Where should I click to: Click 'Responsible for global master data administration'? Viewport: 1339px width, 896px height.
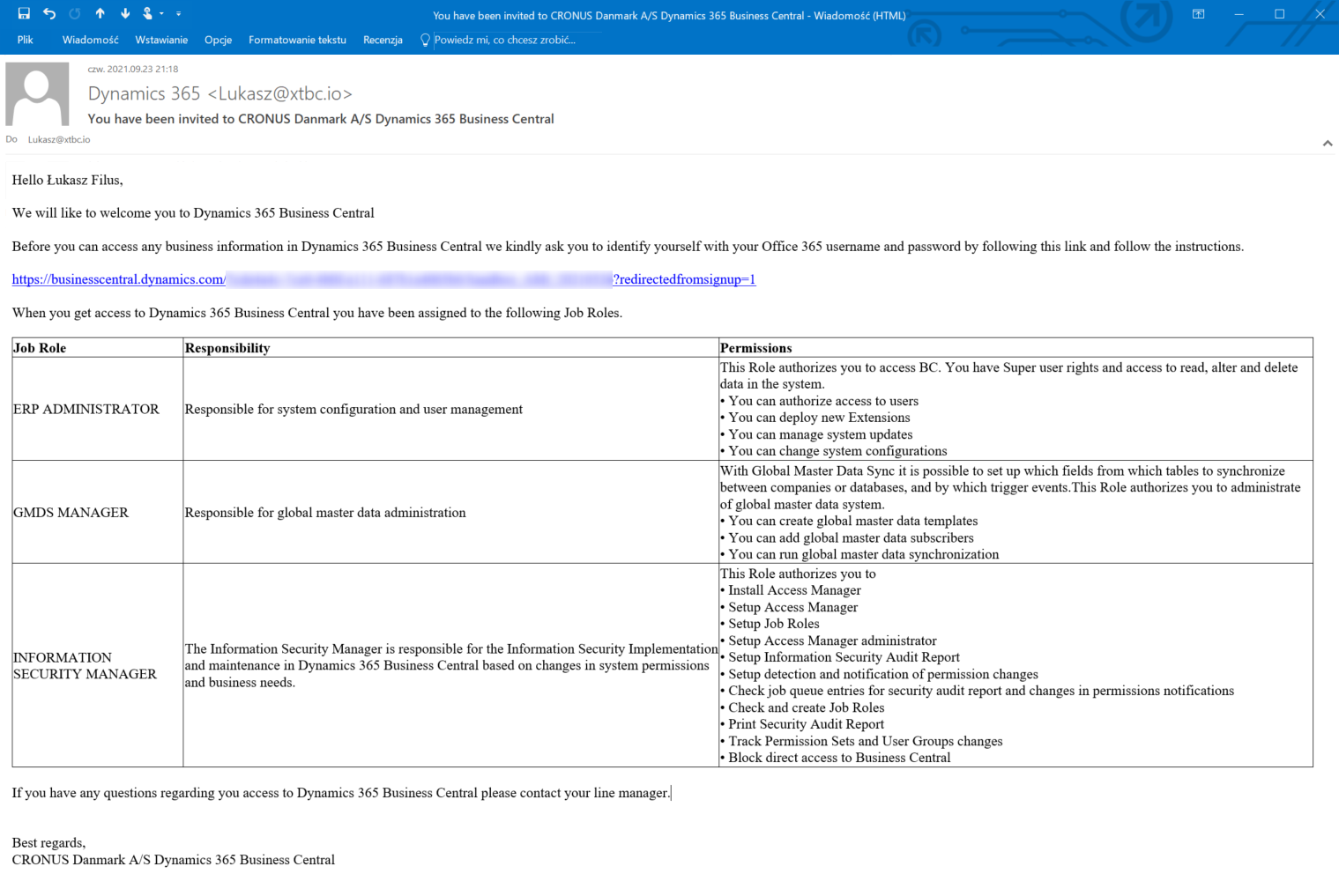325,512
